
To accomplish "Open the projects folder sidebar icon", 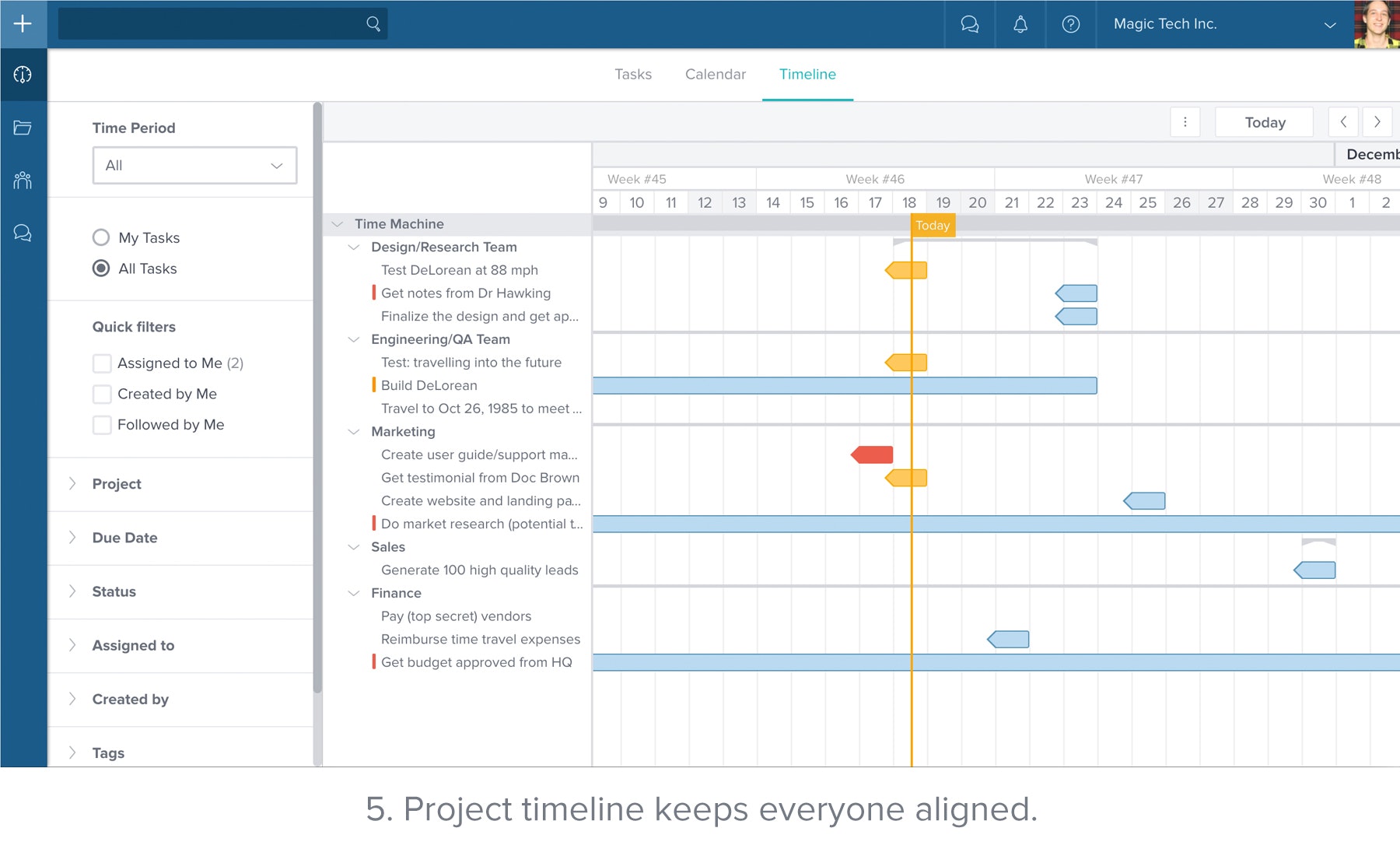I will click(x=23, y=128).
